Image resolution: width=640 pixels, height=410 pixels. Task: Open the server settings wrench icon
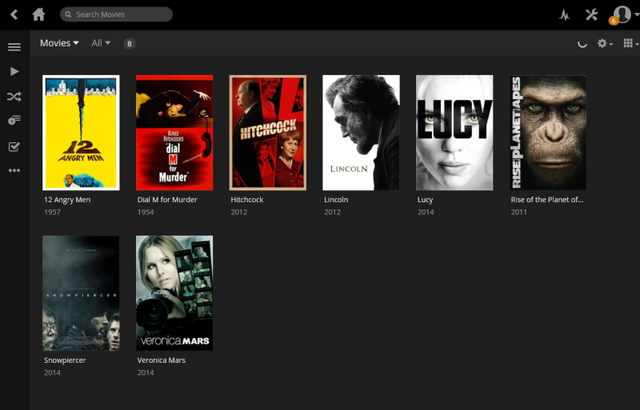[x=591, y=15]
